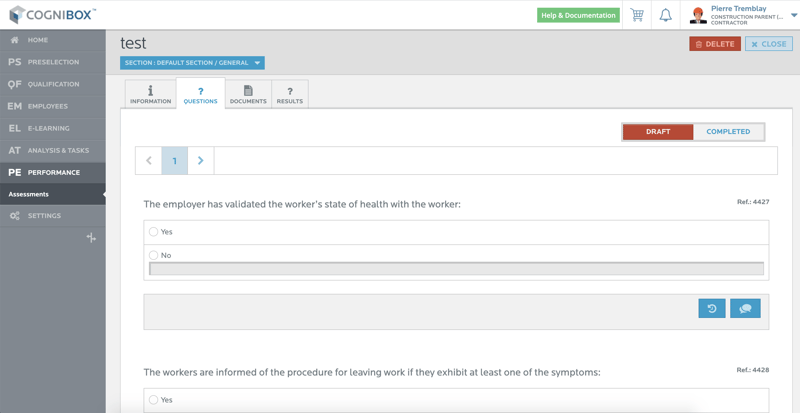Click the employer validated health question text

coord(302,204)
